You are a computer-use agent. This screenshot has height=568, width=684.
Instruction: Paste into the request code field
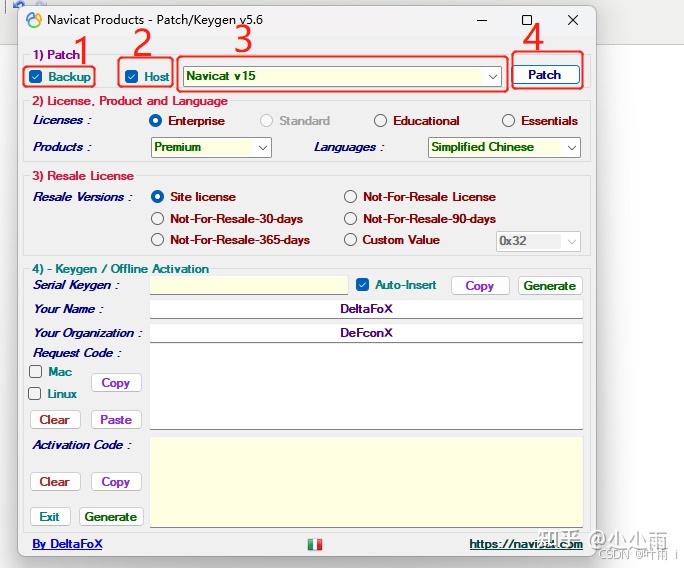116,420
